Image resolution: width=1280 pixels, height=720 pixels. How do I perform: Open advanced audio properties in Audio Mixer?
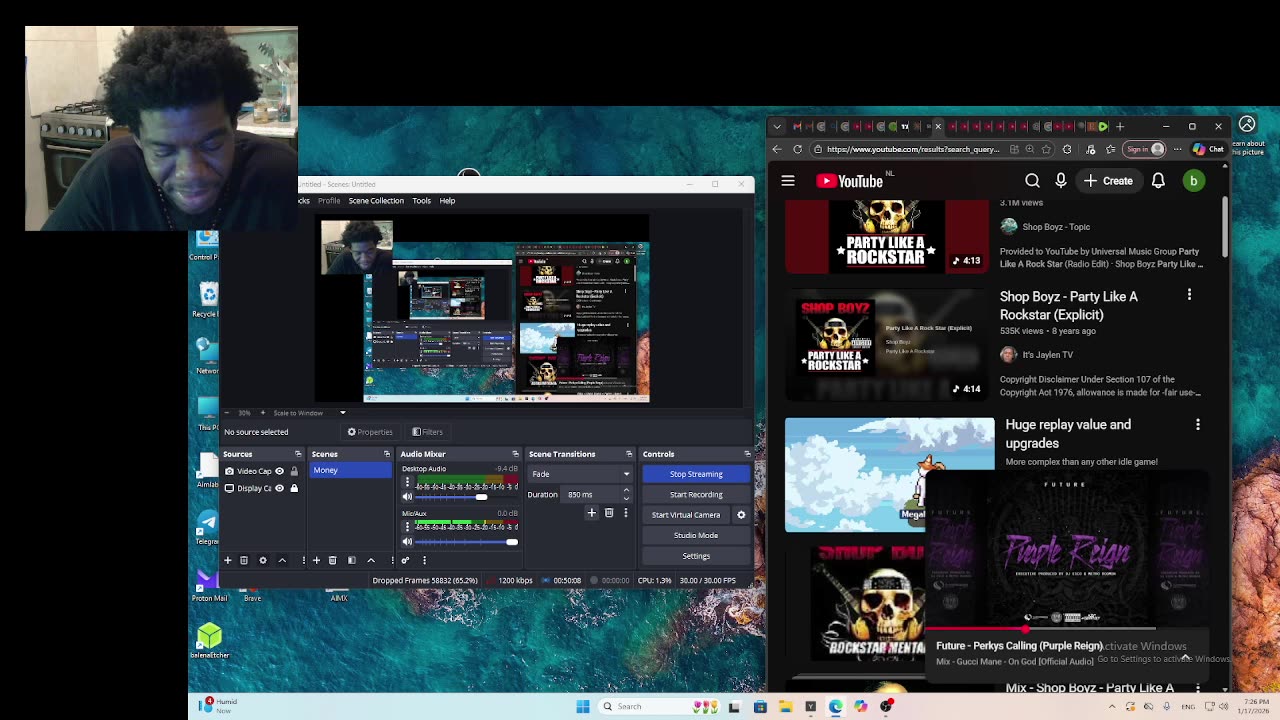(405, 560)
